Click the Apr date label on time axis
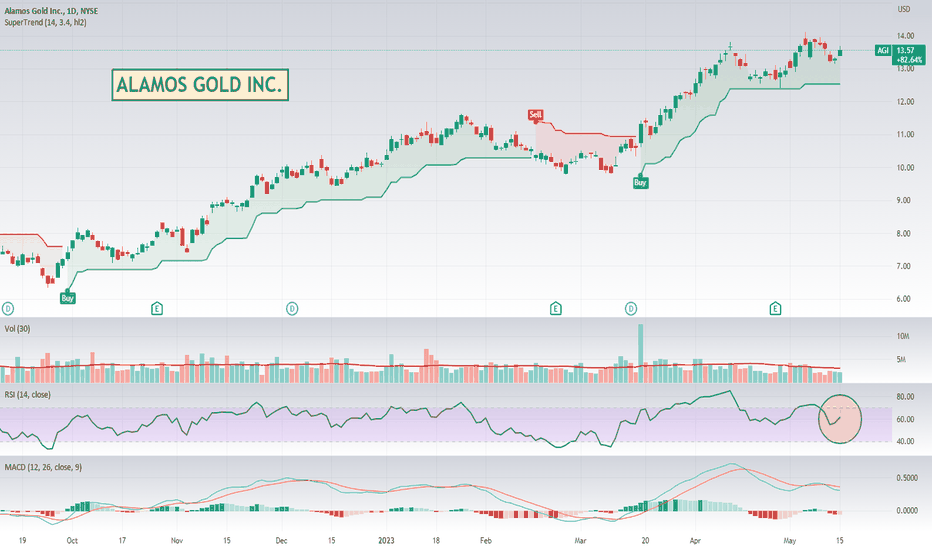 coord(695,540)
